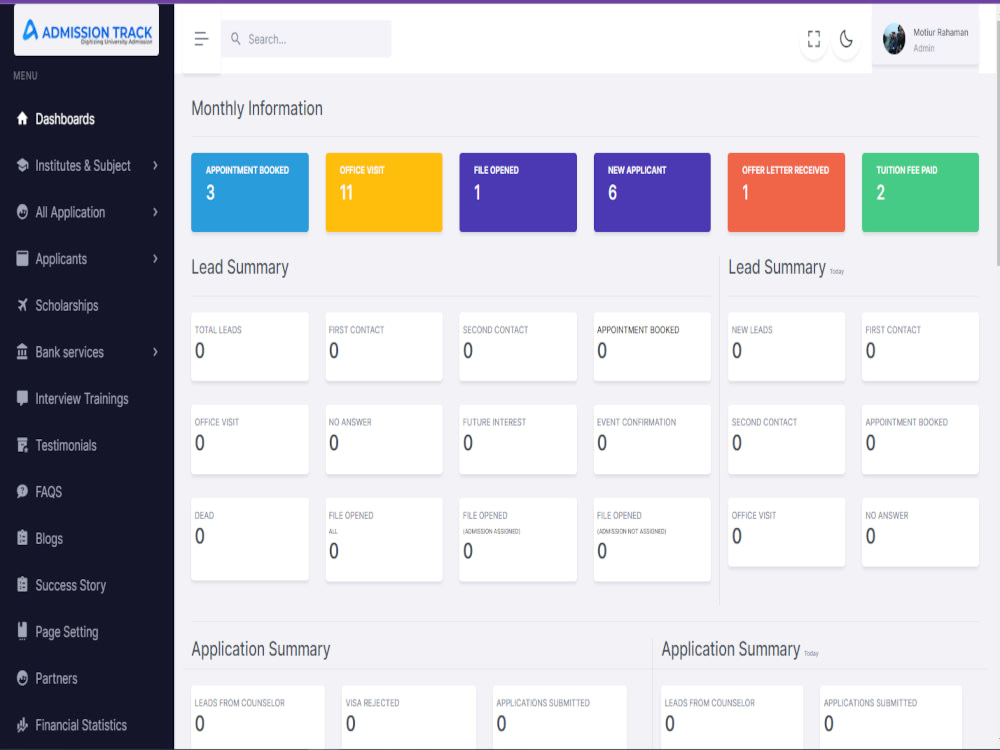The width and height of the screenshot is (1000, 750).
Task: Click the Financial Statistics chart icon
Action: [21, 724]
